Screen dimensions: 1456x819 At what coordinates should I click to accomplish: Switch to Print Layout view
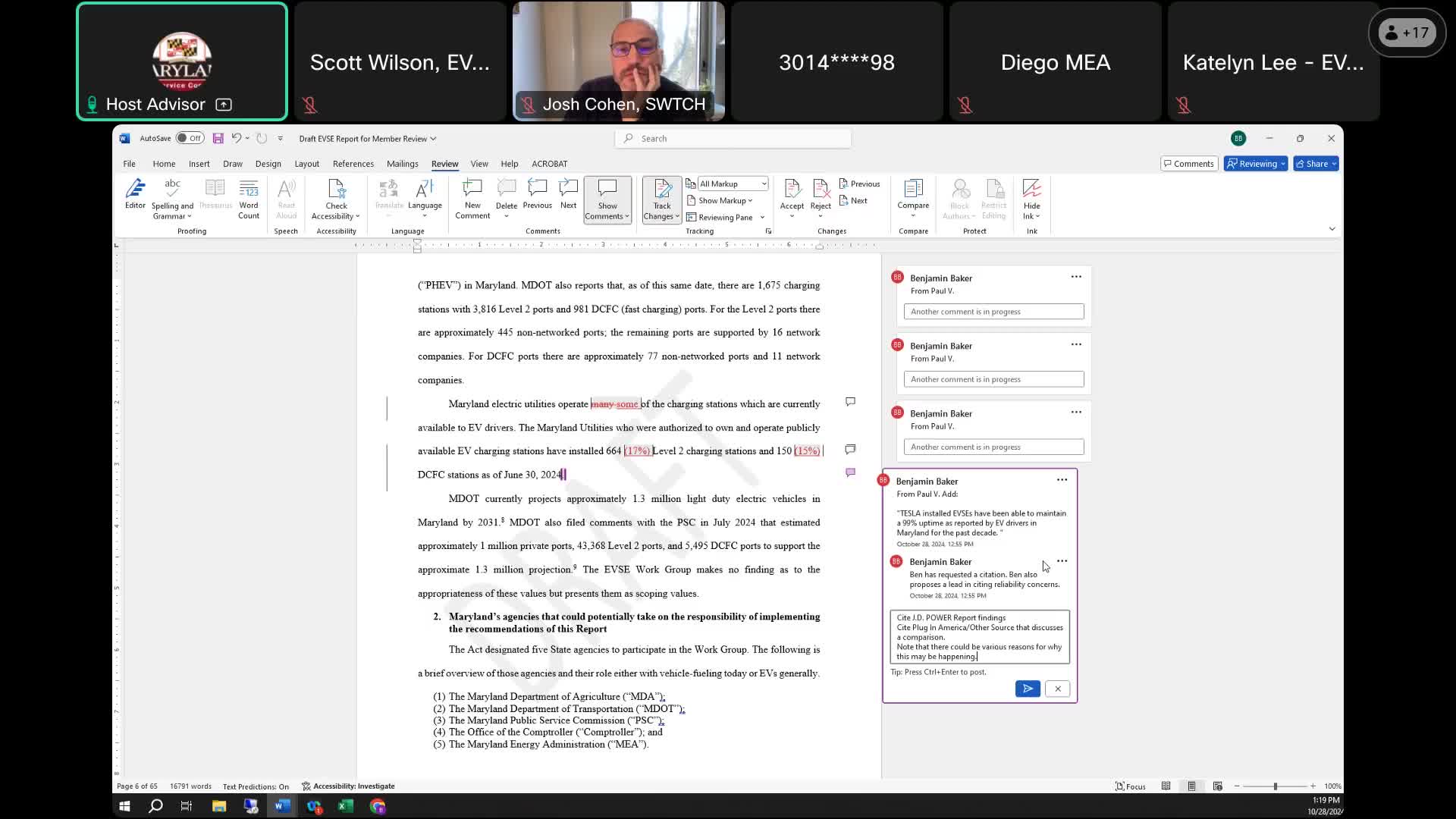coord(1191,786)
